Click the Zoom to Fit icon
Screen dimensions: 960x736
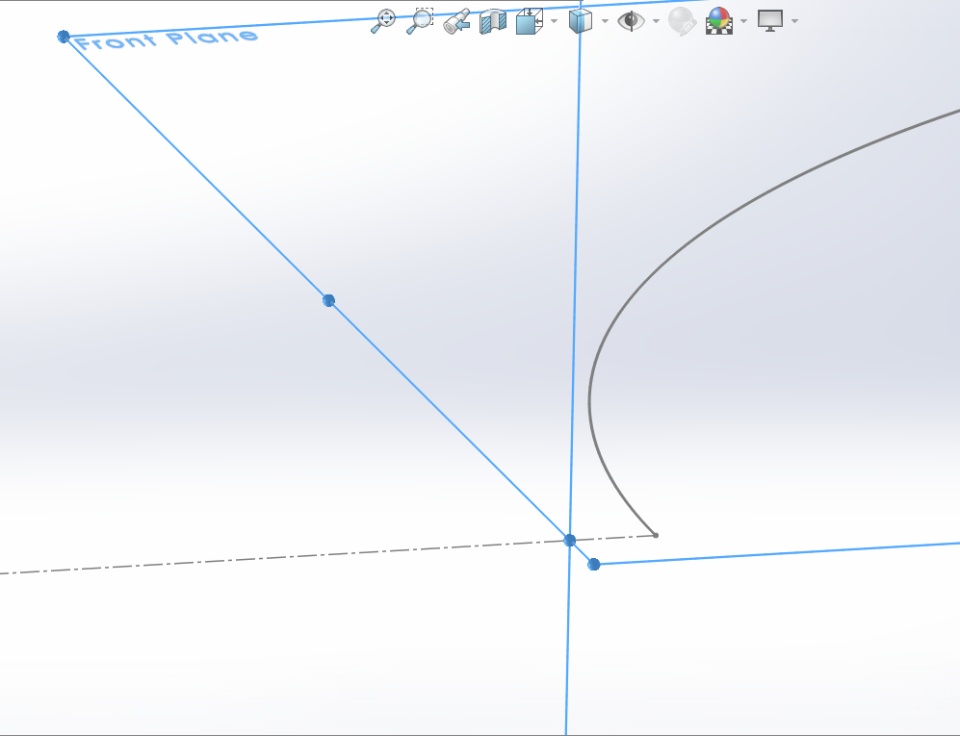pyautogui.click(x=383, y=21)
